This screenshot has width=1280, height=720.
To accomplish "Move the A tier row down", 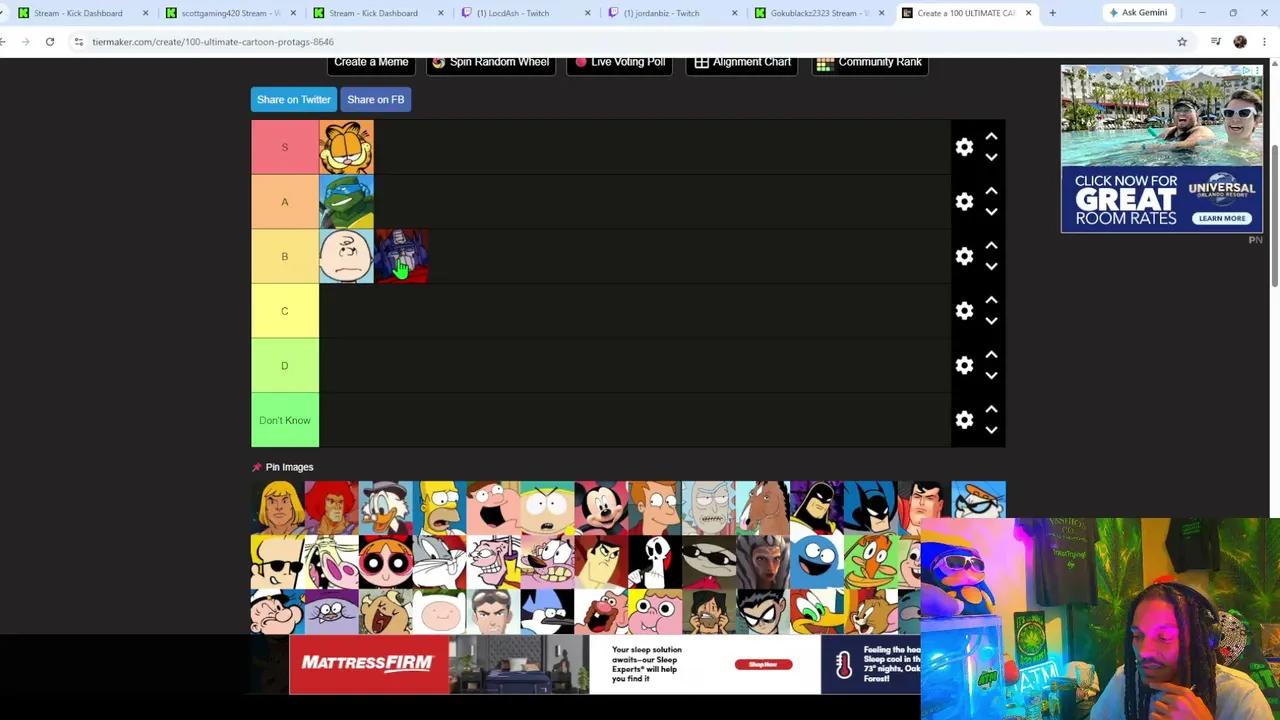I will 991,212.
